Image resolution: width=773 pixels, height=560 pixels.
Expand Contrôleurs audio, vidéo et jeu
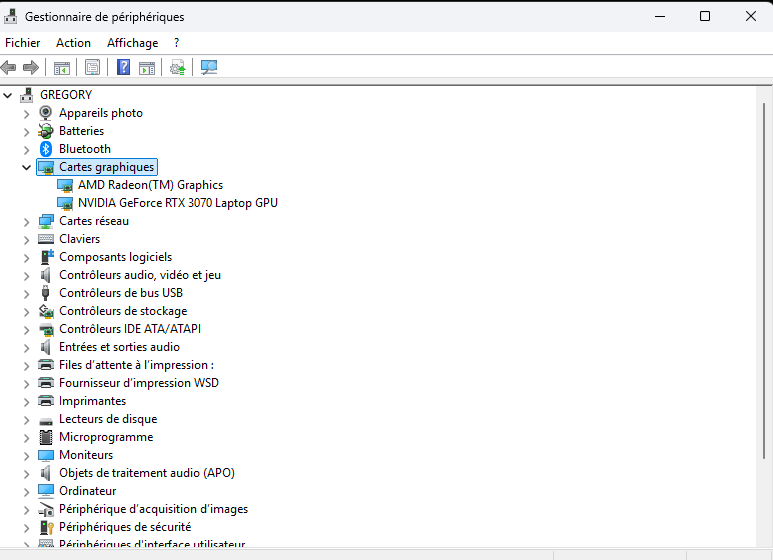27,276
